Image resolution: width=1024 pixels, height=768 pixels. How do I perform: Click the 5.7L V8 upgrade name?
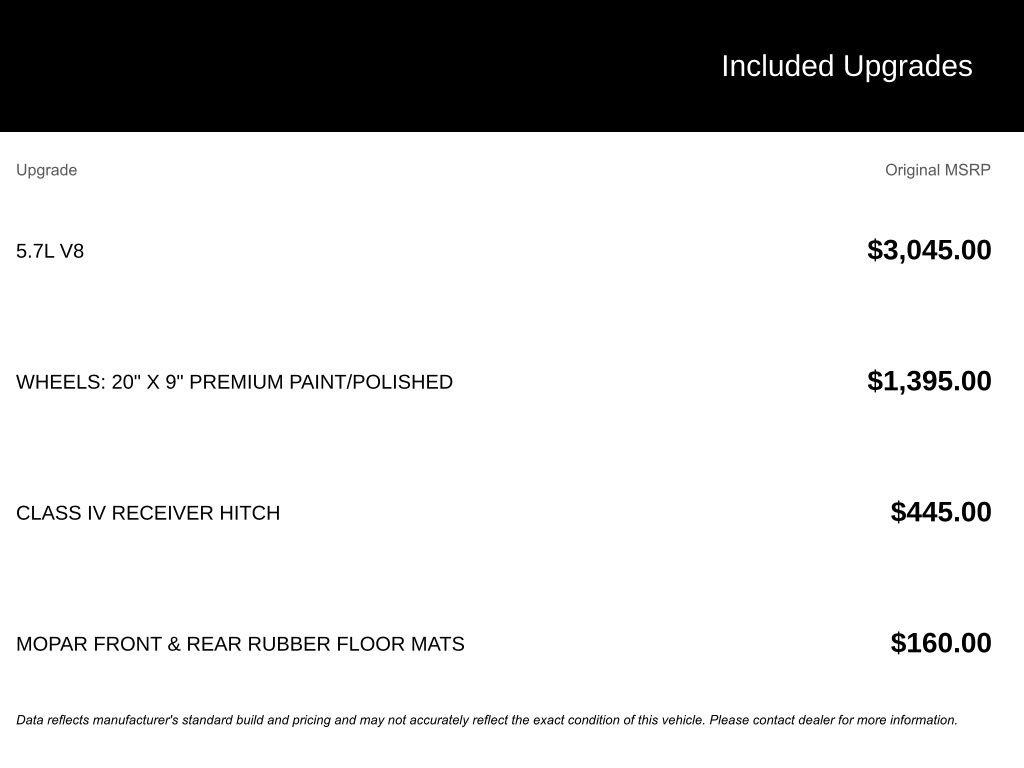pyautogui.click(x=50, y=251)
